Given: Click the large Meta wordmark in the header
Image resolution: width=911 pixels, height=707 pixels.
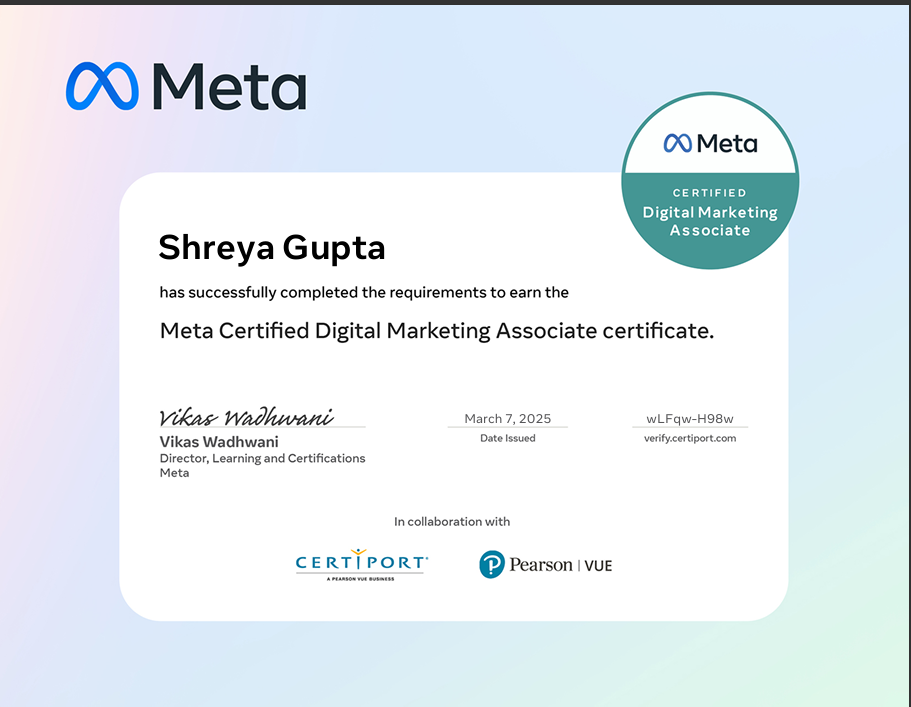Looking at the screenshot, I should point(230,86).
